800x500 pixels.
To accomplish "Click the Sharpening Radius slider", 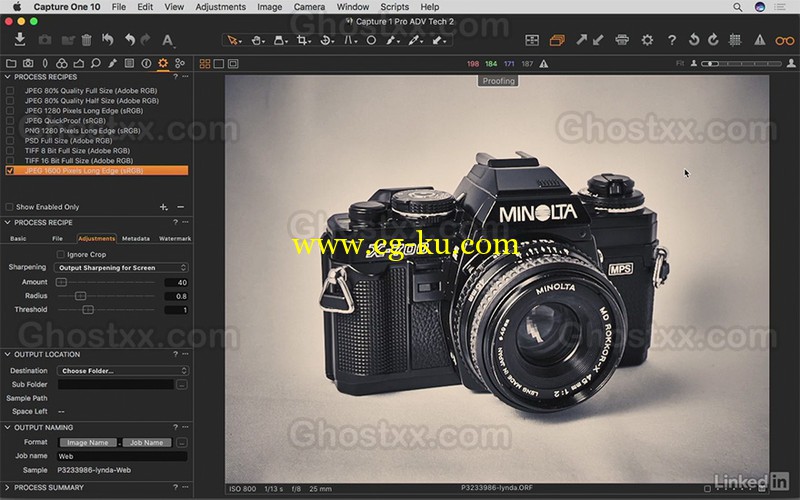I will (x=106, y=295).
